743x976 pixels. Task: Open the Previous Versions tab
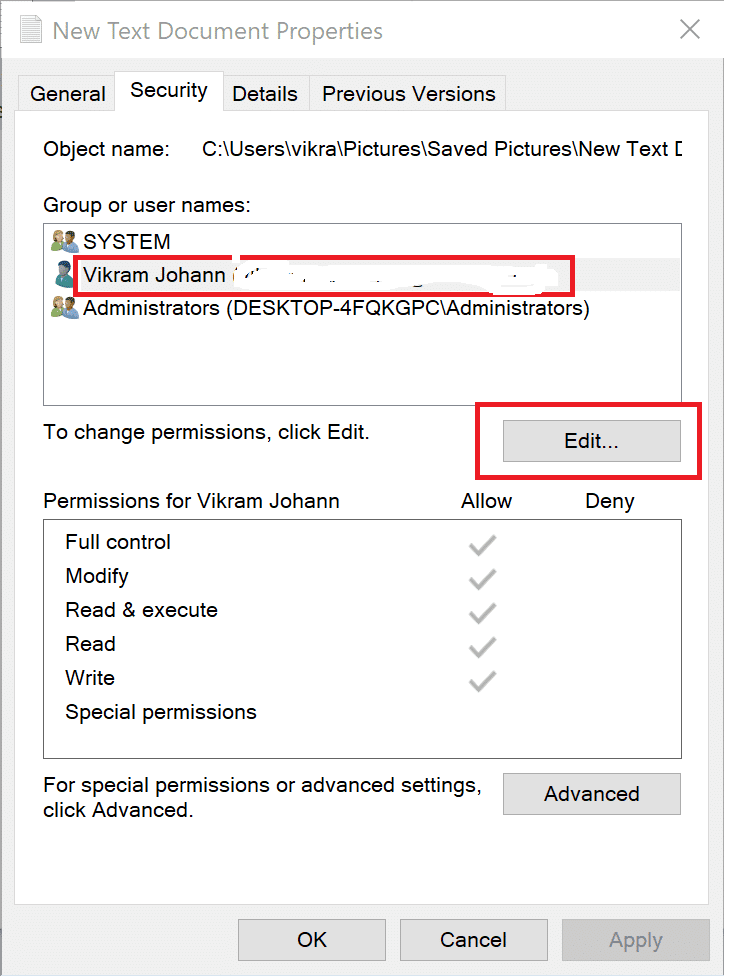pos(408,93)
